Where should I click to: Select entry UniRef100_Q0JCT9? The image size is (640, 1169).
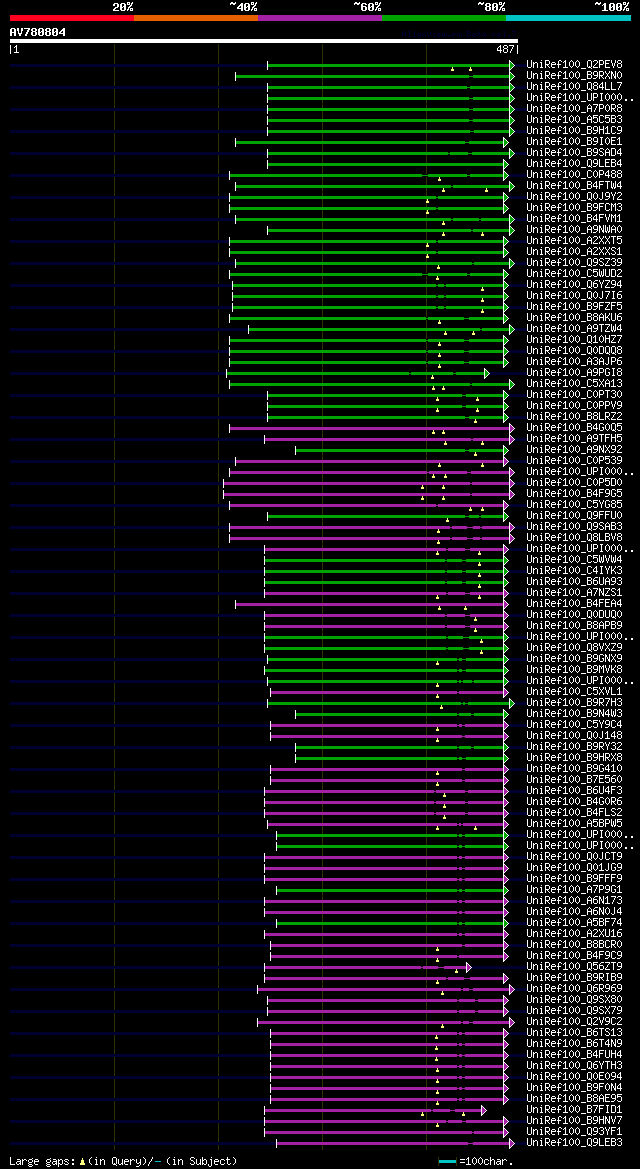[x=574, y=856]
